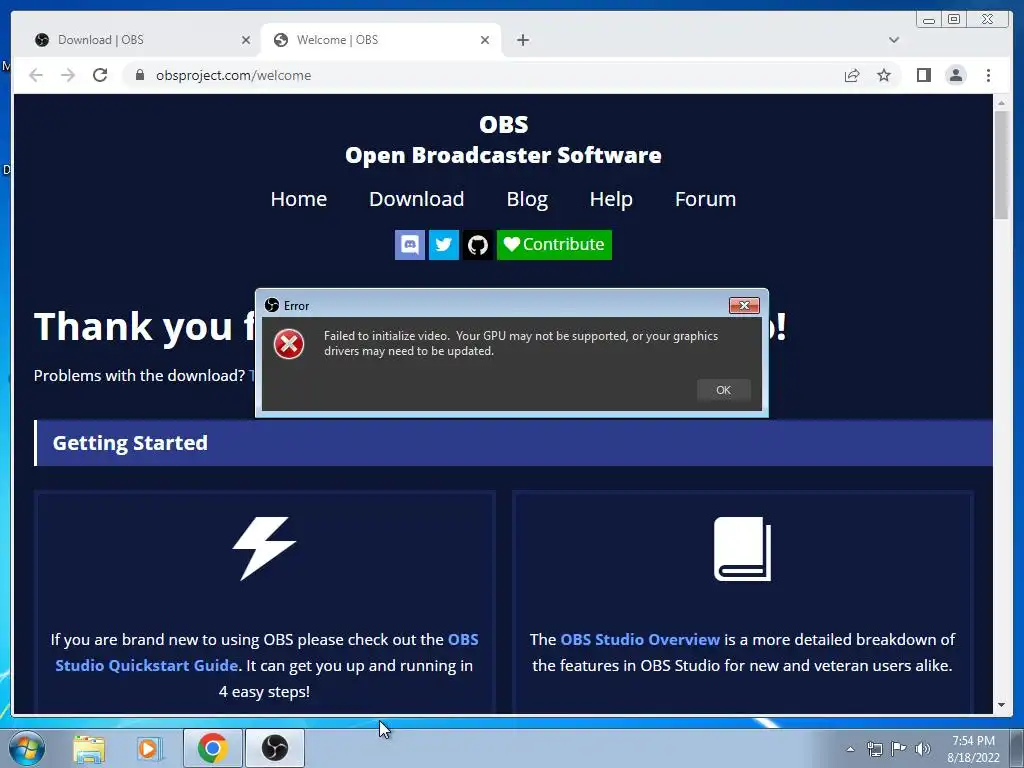This screenshot has height=768, width=1024.
Task: Click the OBS logo in Error title bar
Action: coord(272,305)
